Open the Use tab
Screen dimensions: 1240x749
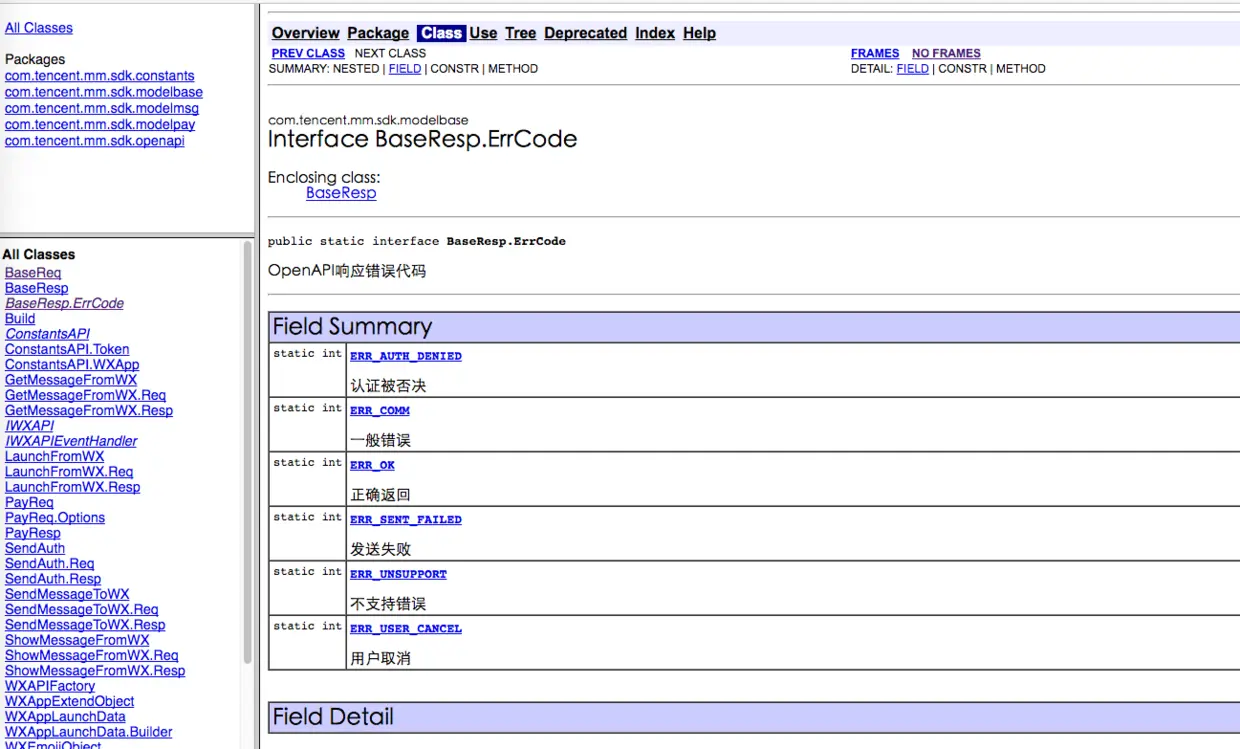click(483, 33)
